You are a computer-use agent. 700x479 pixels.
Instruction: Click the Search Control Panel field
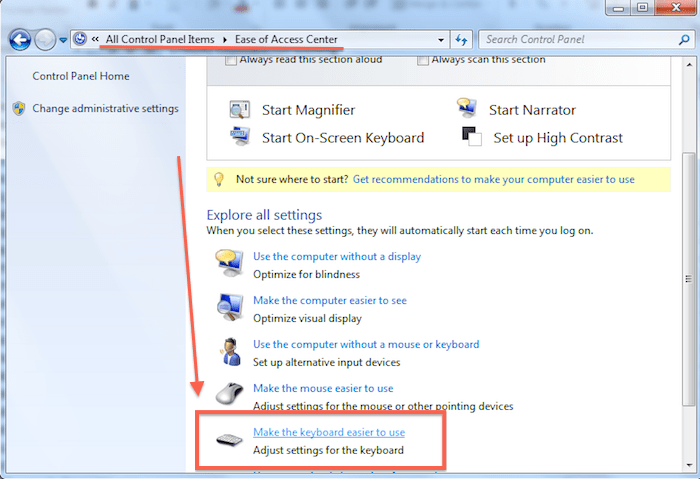pyautogui.click(x=575, y=40)
